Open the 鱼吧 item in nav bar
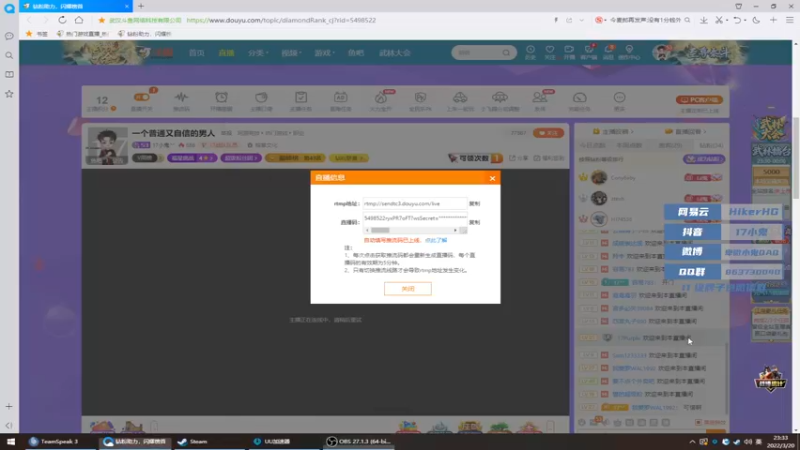 coord(356,53)
